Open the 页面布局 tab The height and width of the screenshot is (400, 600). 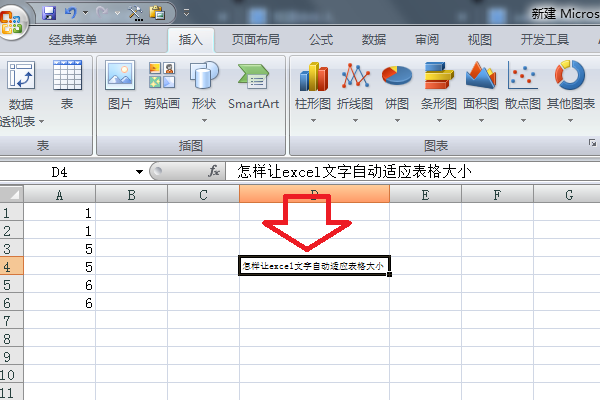(x=256, y=39)
